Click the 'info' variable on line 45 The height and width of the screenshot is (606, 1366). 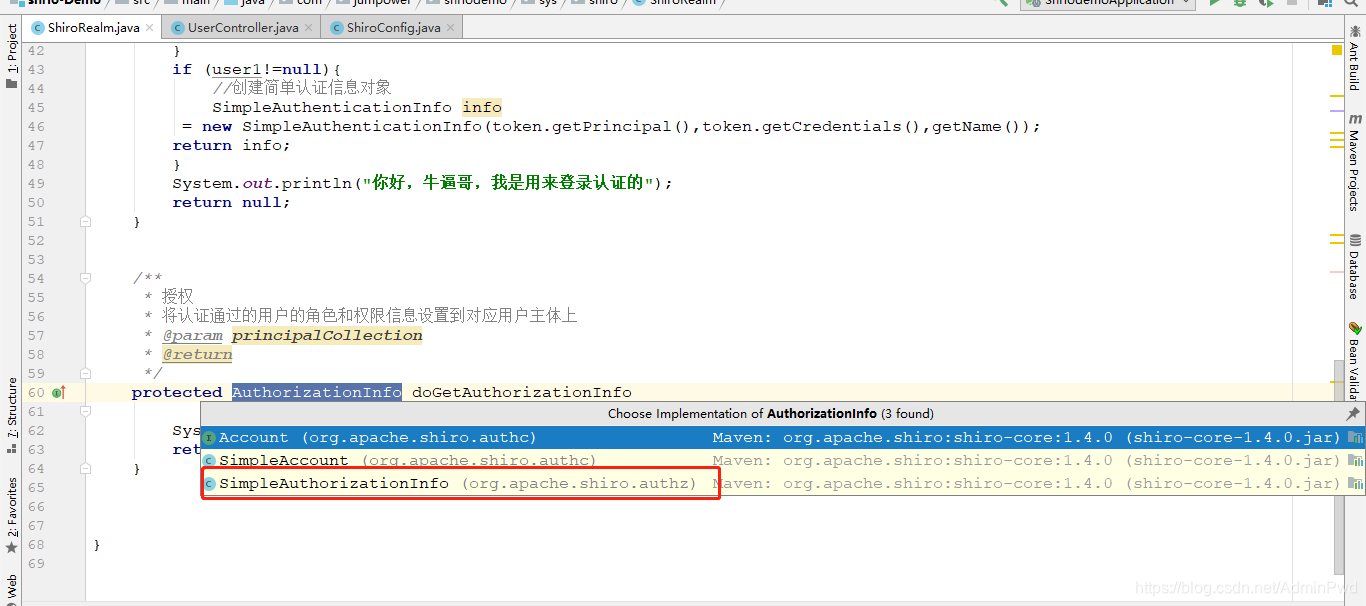pos(482,108)
